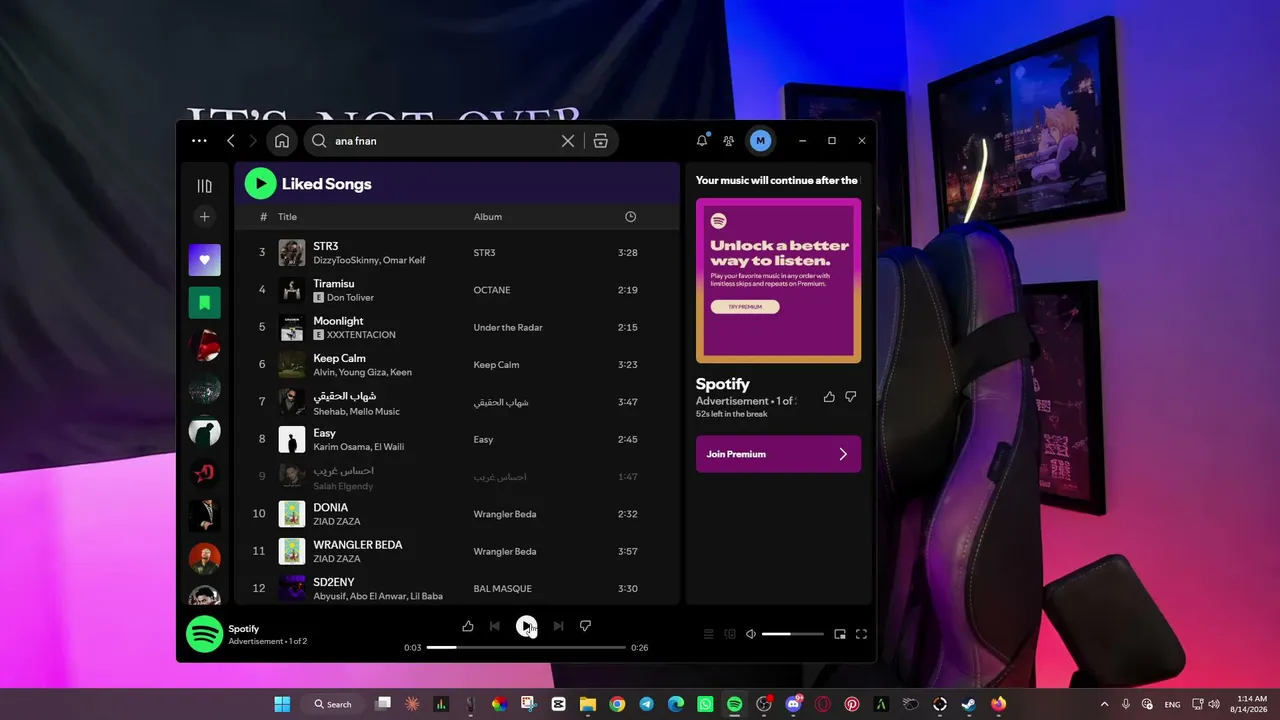Seek on the playback progress bar
The width and height of the screenshot is (1280, 720).
[x=526, y=648]
